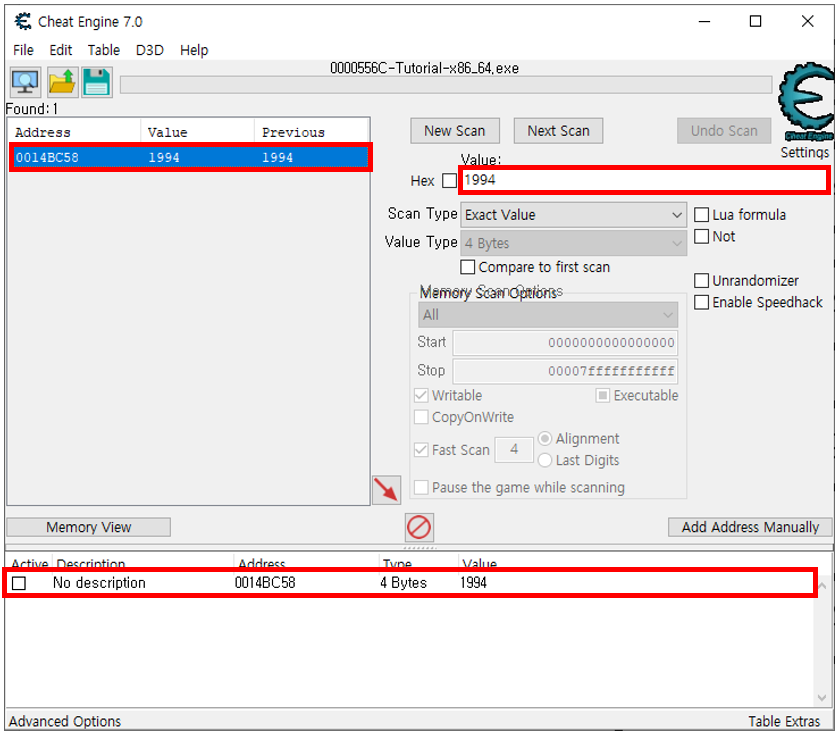The width and height of the screenshot is (840, 737).
Task: Clear address list with red no-entry icon
Action: pos(419,528)
